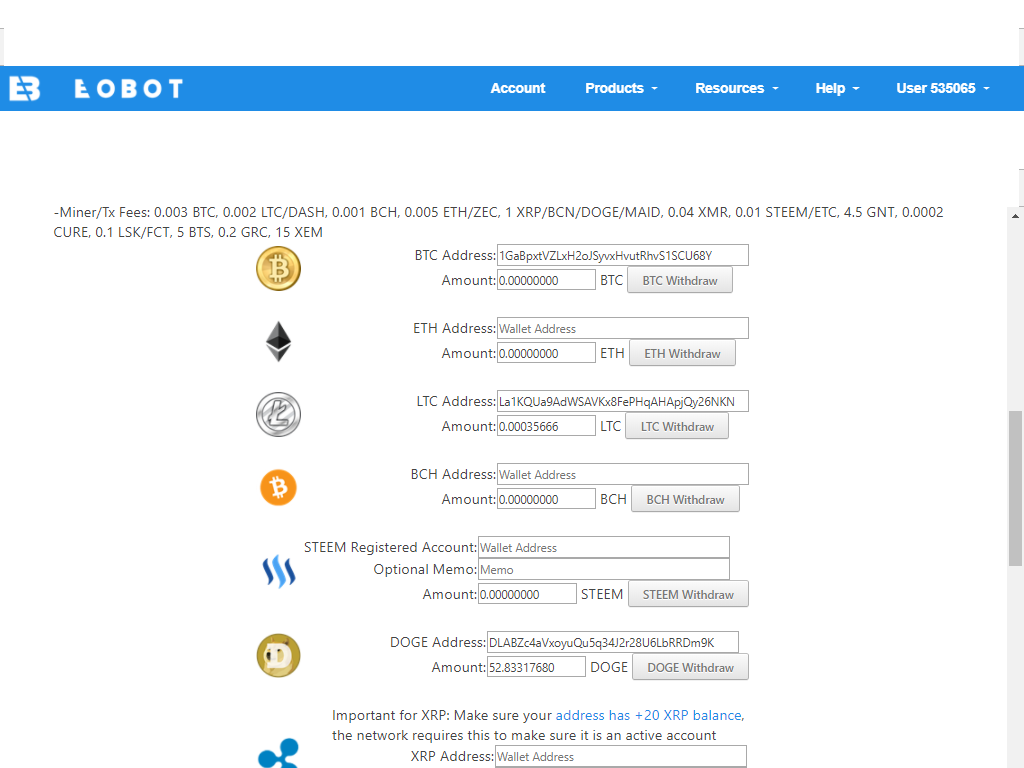The image size is (1024, 768).
Task: Focus the LTC Address field
Action: pos(622,402)
